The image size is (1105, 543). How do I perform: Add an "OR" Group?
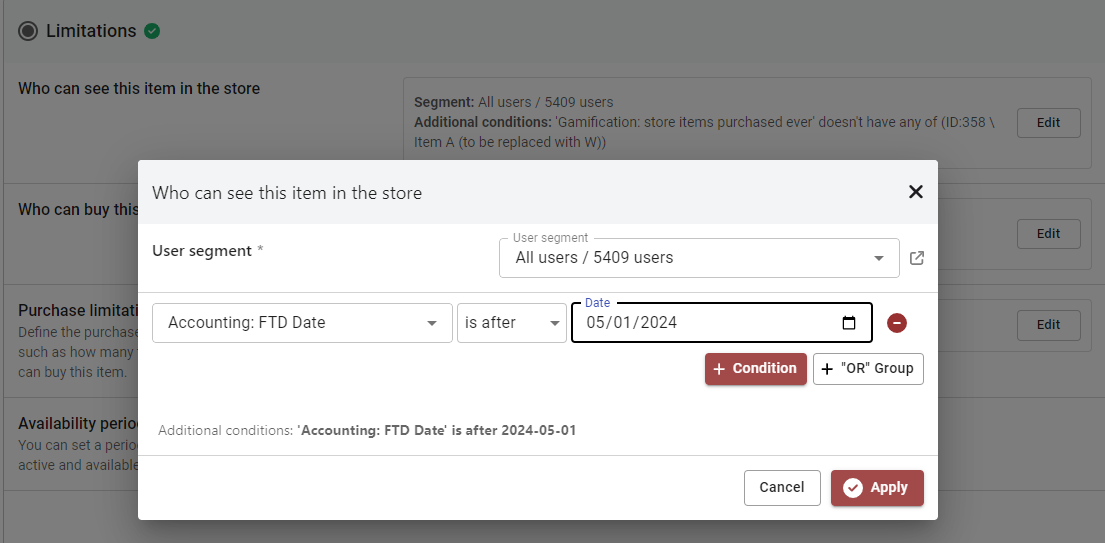[867, 368]
